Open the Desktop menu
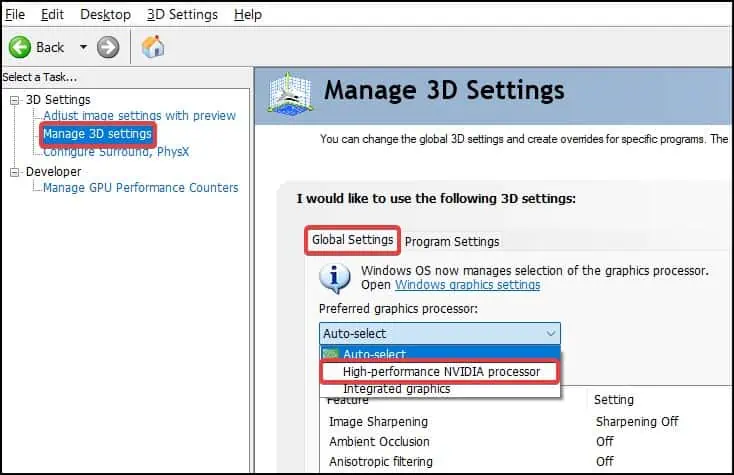734x475 pixels. pyautogui.click(x=105, y=14)
